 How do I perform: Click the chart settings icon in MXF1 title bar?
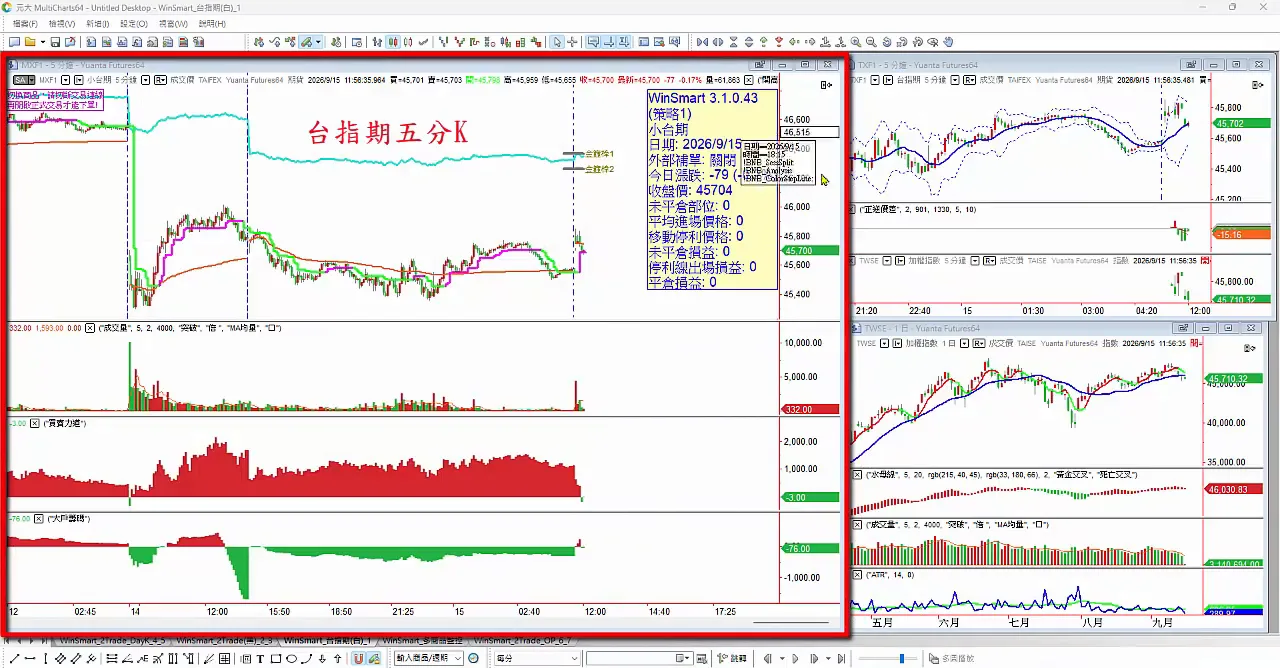point(760,64)
